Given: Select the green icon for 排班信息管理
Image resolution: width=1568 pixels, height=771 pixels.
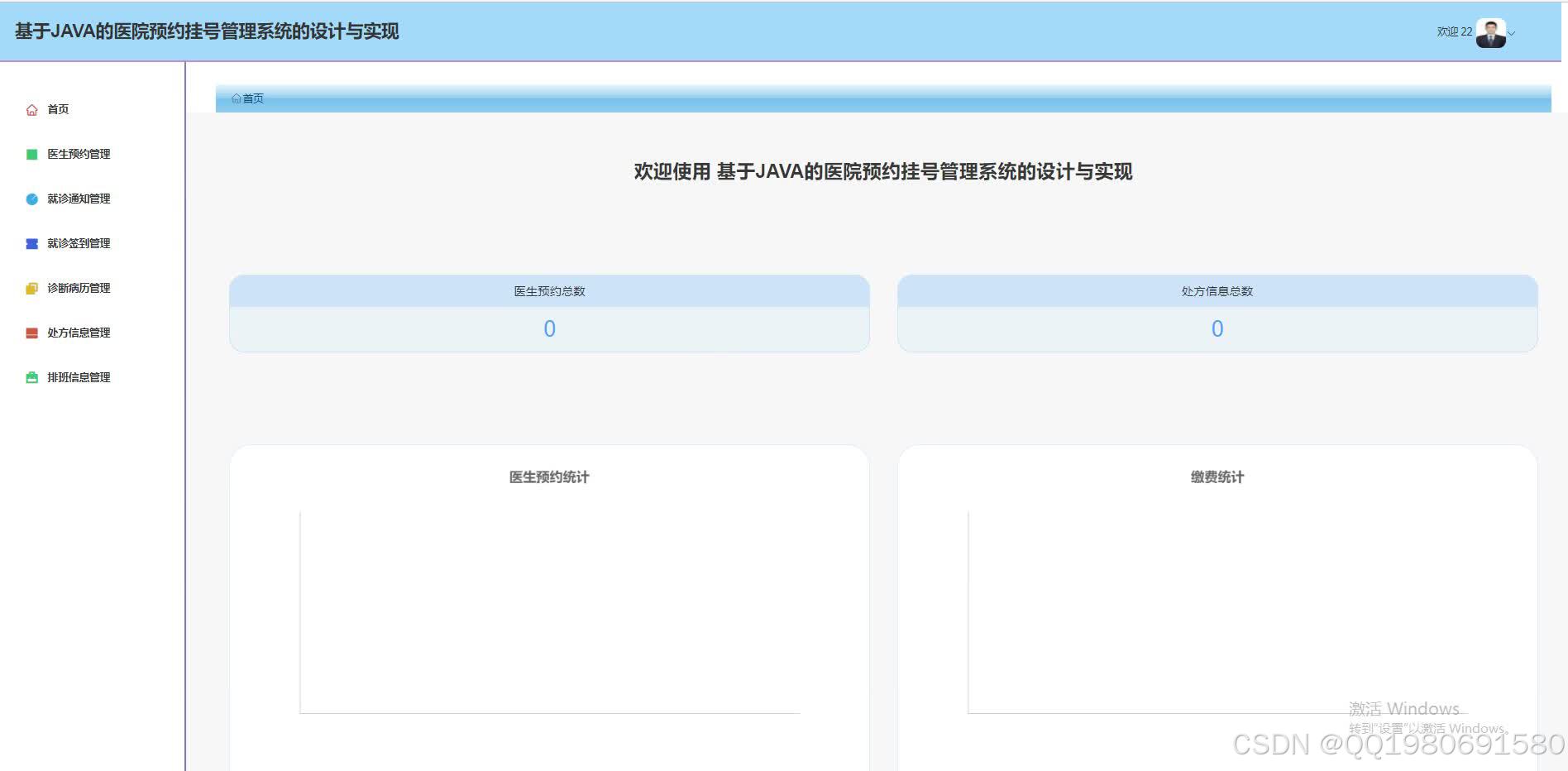Looking at the screenshot, I should [31, 376].
